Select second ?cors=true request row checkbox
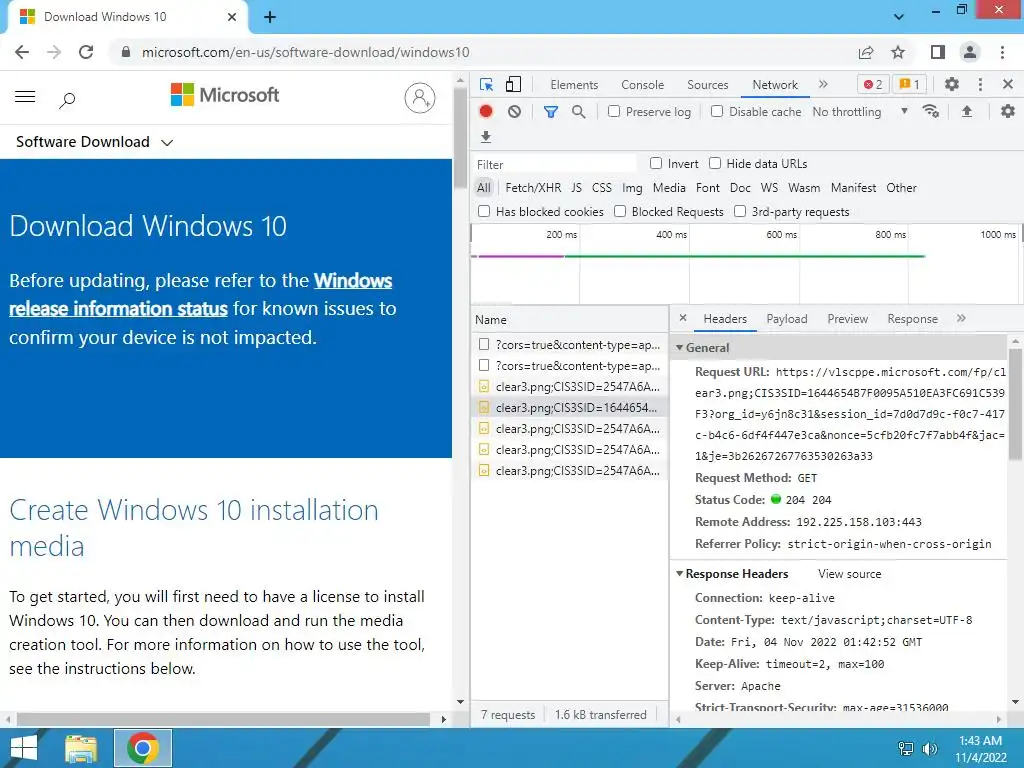The image size is (1024, 768). [x=484, y=365]
